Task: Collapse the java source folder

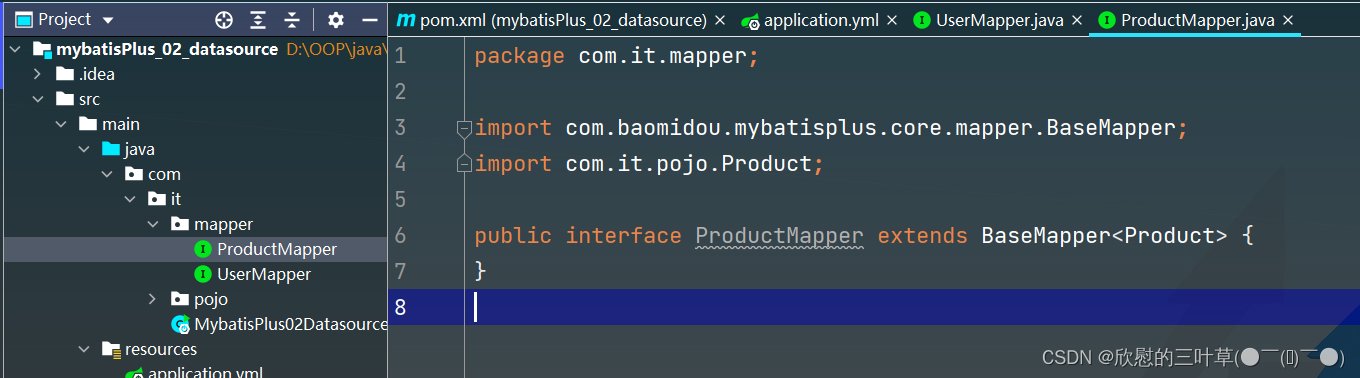Action: click(83, 149)
